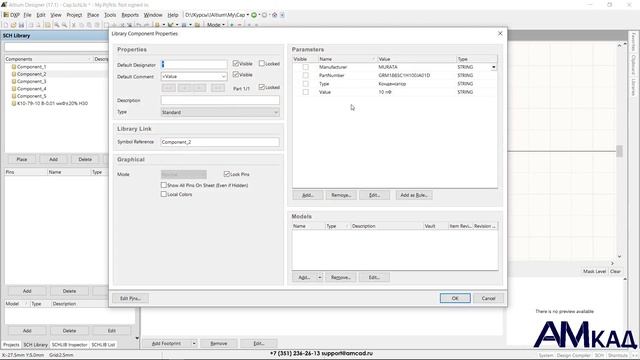Enable Show All Pins On Sheet checkbox
640x360 pixels.
(164, 185)
